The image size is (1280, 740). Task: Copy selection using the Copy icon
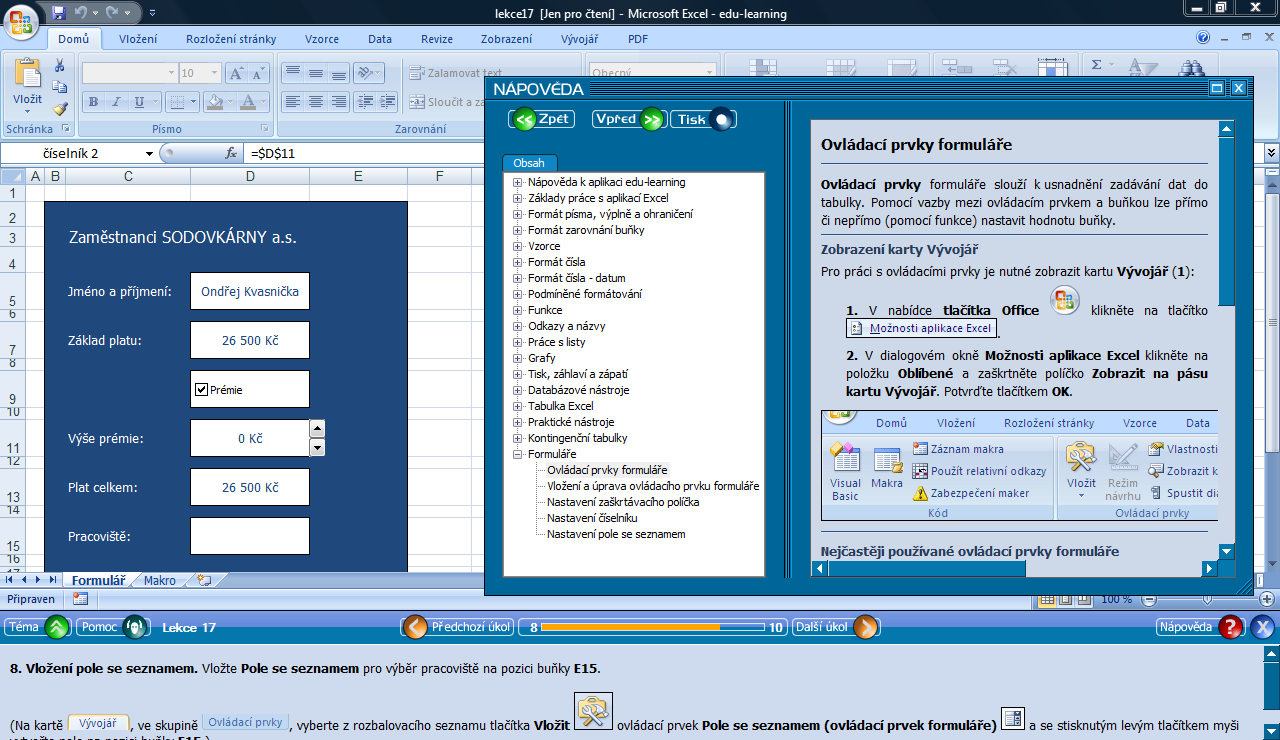pyautogui.click(x=59, y=87)
